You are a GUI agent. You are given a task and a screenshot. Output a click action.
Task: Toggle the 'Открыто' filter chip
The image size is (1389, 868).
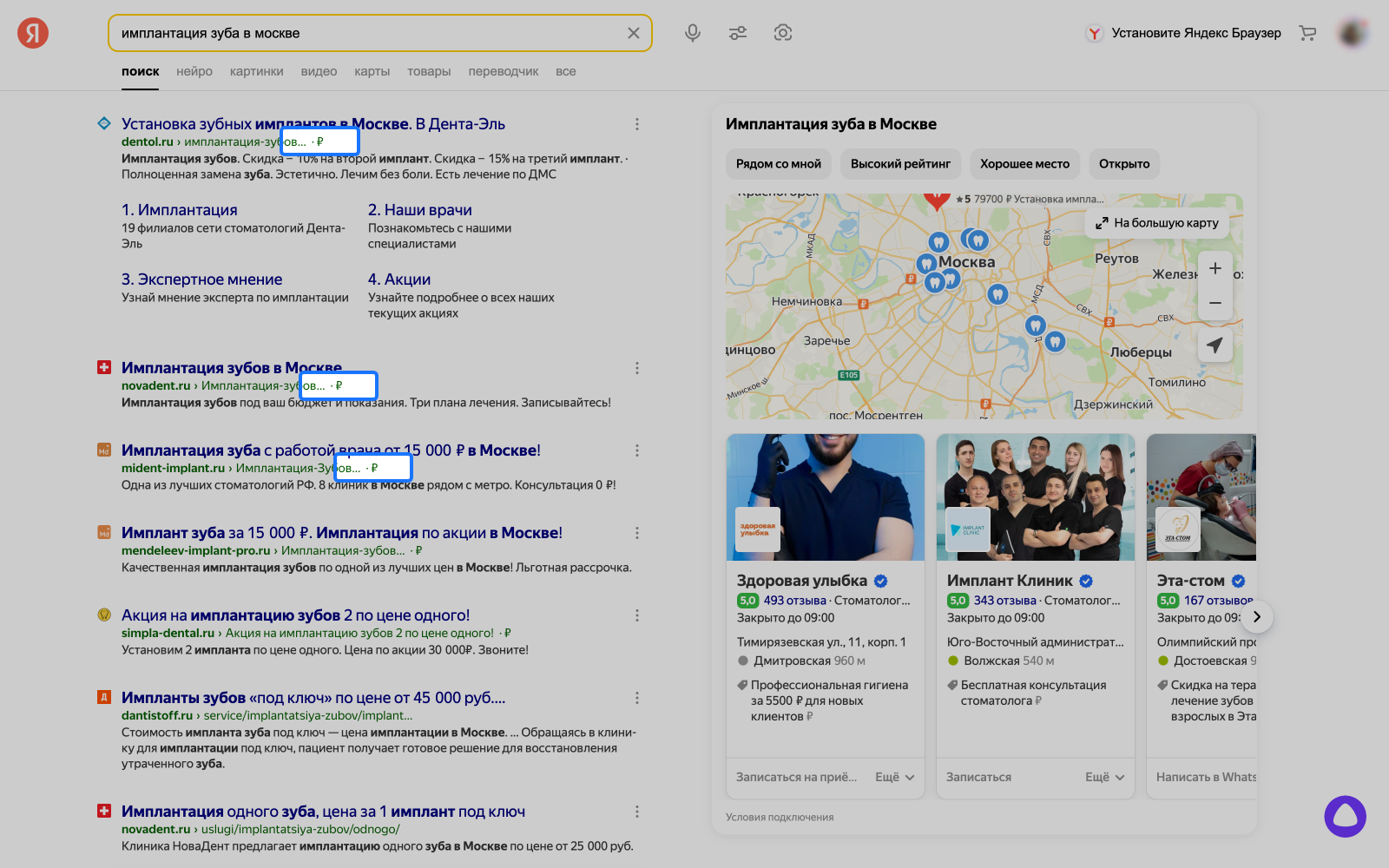point(1123,164)
